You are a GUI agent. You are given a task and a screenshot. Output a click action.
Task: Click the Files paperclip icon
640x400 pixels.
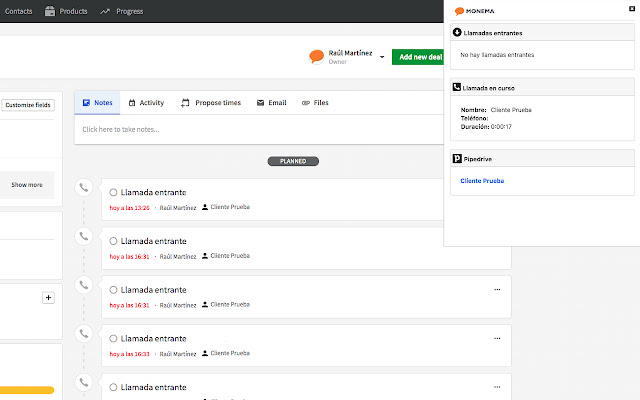[x=306, y=103]
